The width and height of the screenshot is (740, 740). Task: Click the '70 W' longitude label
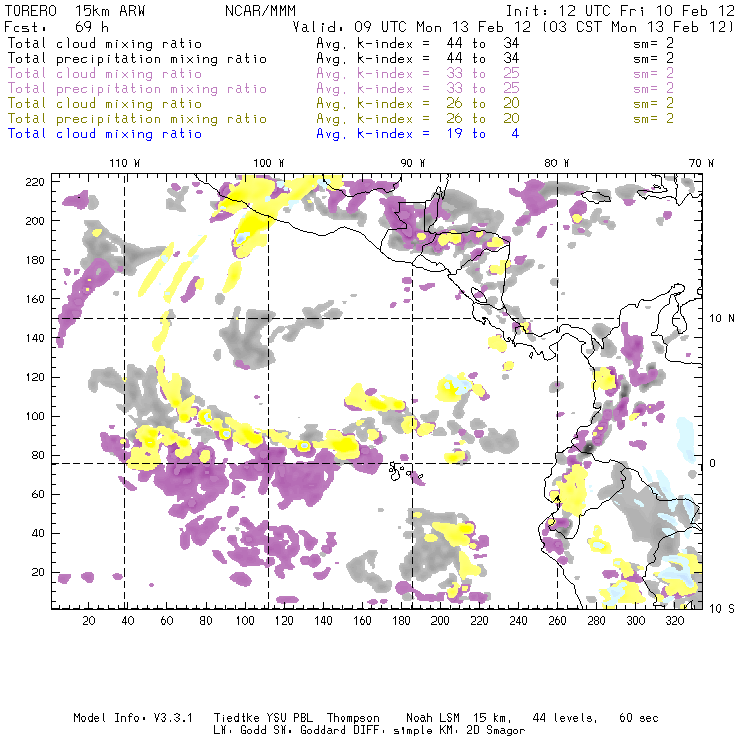point(701,163)
